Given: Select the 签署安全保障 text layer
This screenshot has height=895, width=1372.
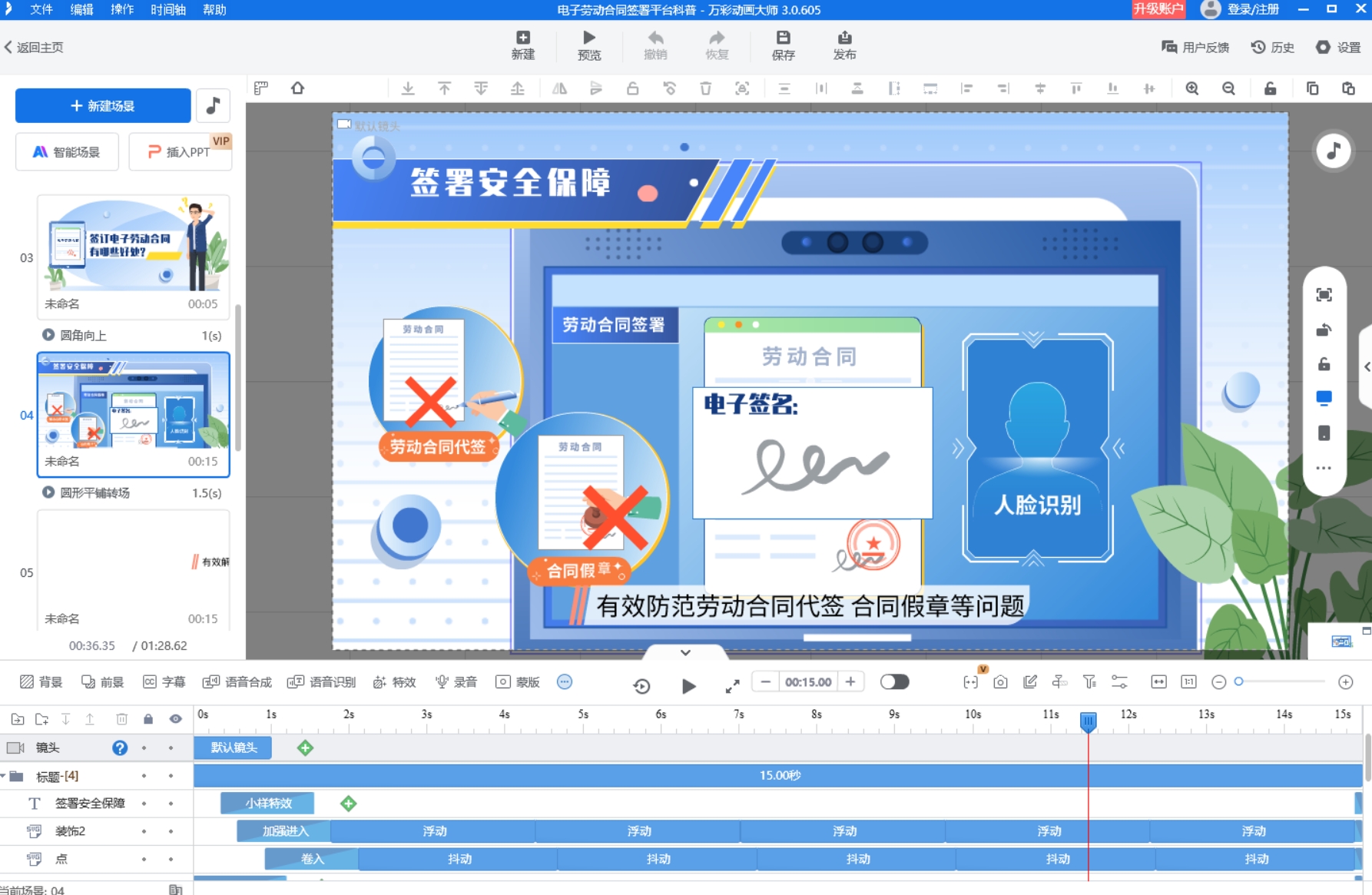Looking at the screenshot, I should (x=90, y=803).
